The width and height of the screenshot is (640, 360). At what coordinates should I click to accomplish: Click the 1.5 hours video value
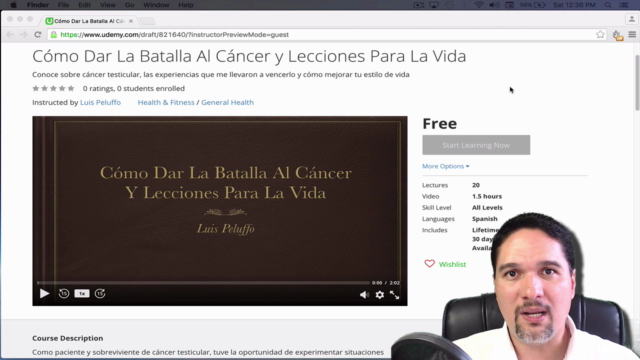487,196
